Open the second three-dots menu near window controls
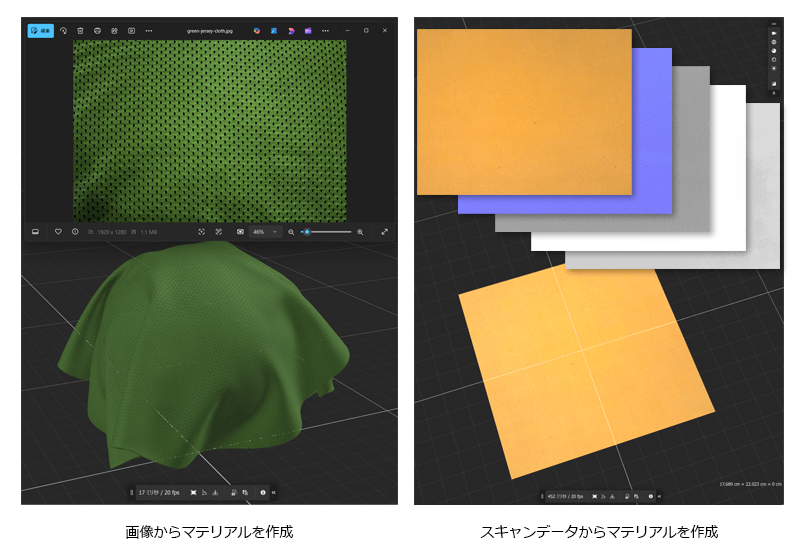Screen dimensions: 800x557 (325, 31)
